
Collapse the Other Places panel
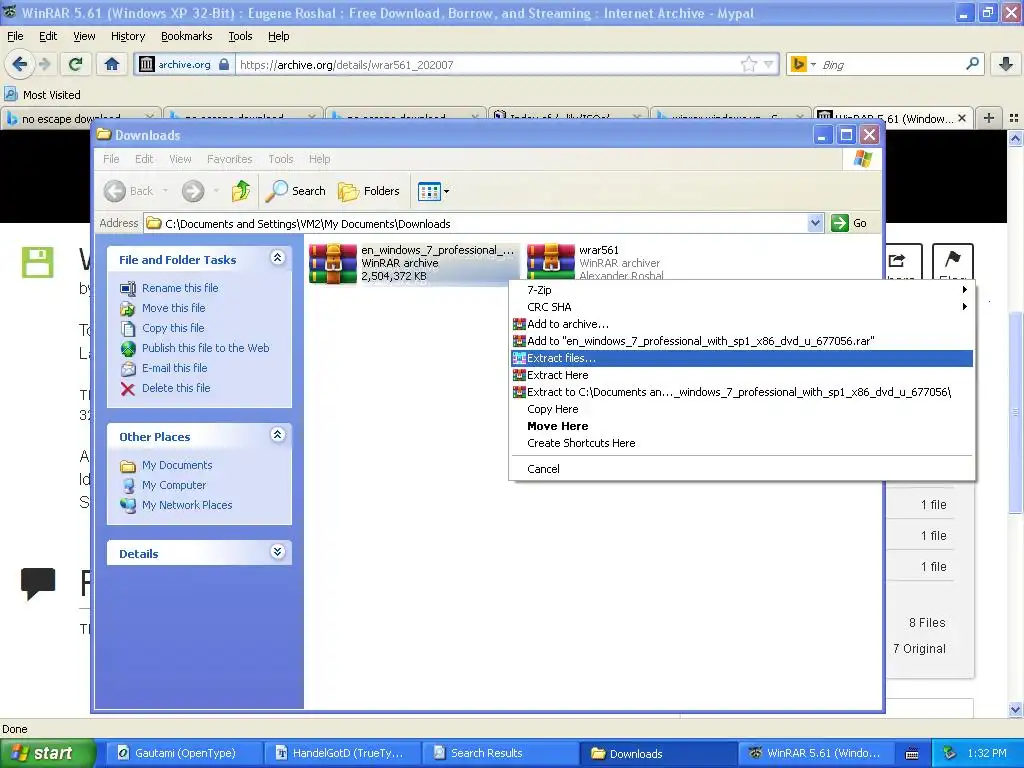tap(278, 435)
